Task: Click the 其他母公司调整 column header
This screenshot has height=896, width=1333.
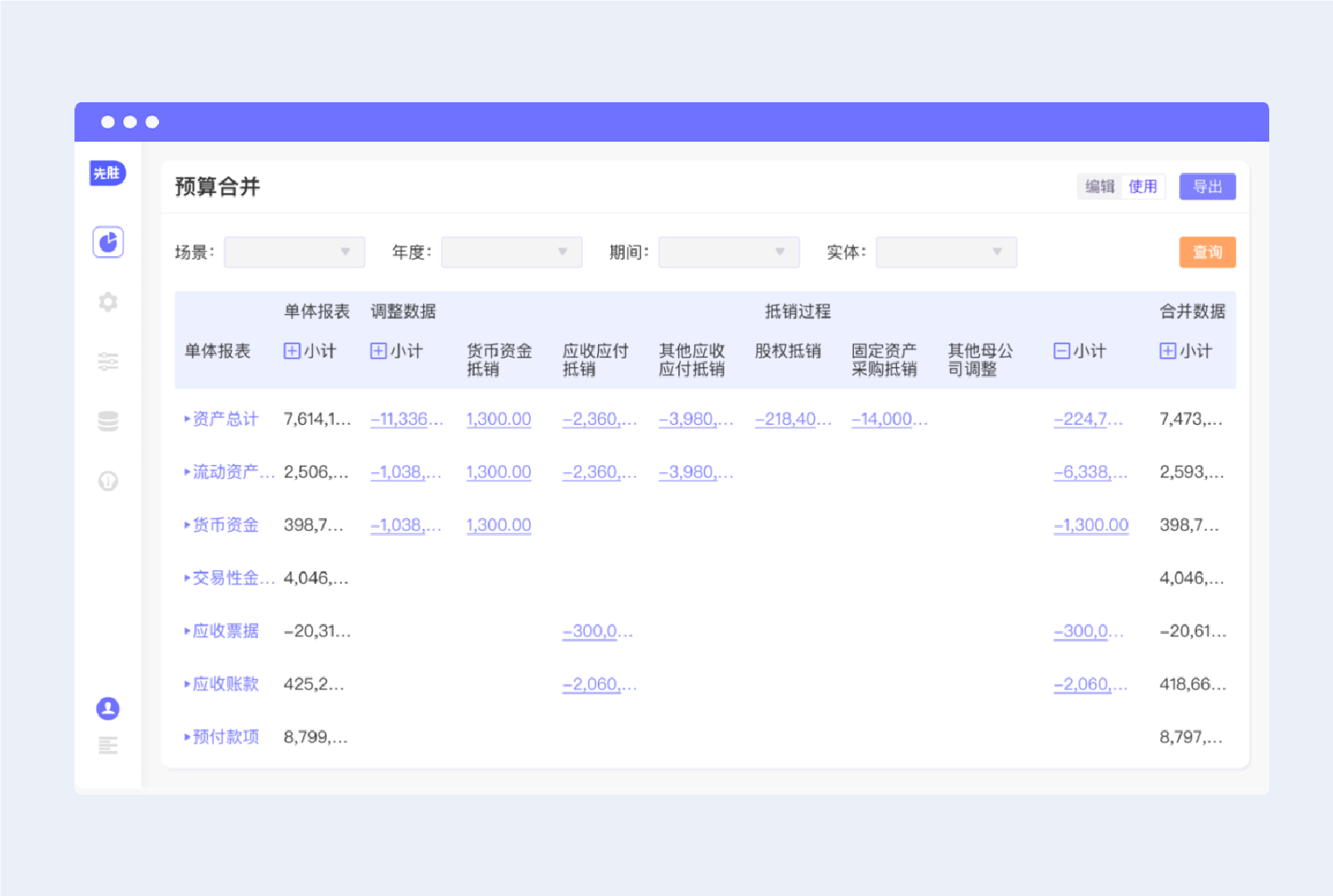Action: (981, 360)
